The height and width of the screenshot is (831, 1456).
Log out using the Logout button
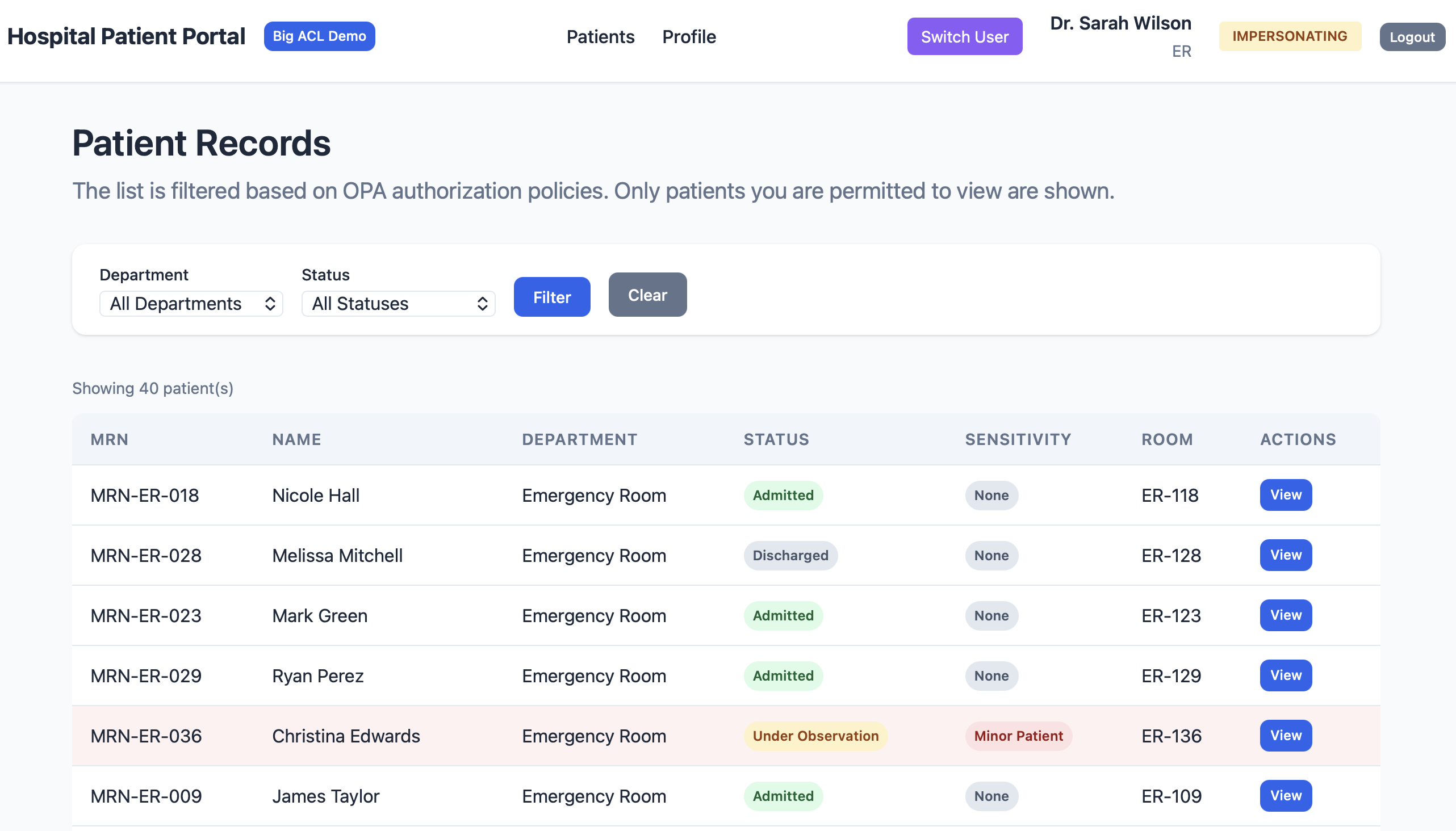(1412, 37)
